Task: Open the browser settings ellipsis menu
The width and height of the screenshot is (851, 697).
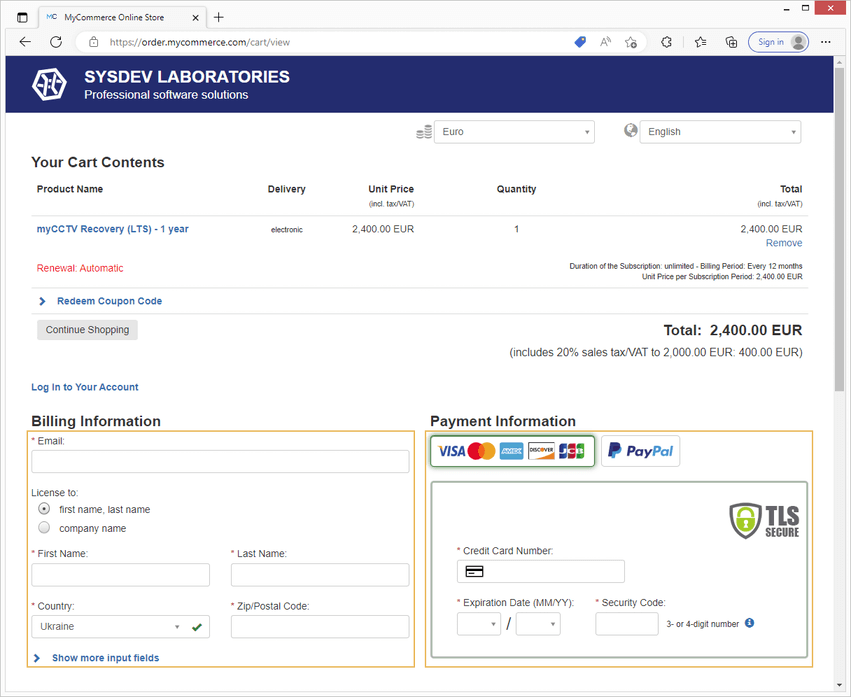Action: point(825,42)
